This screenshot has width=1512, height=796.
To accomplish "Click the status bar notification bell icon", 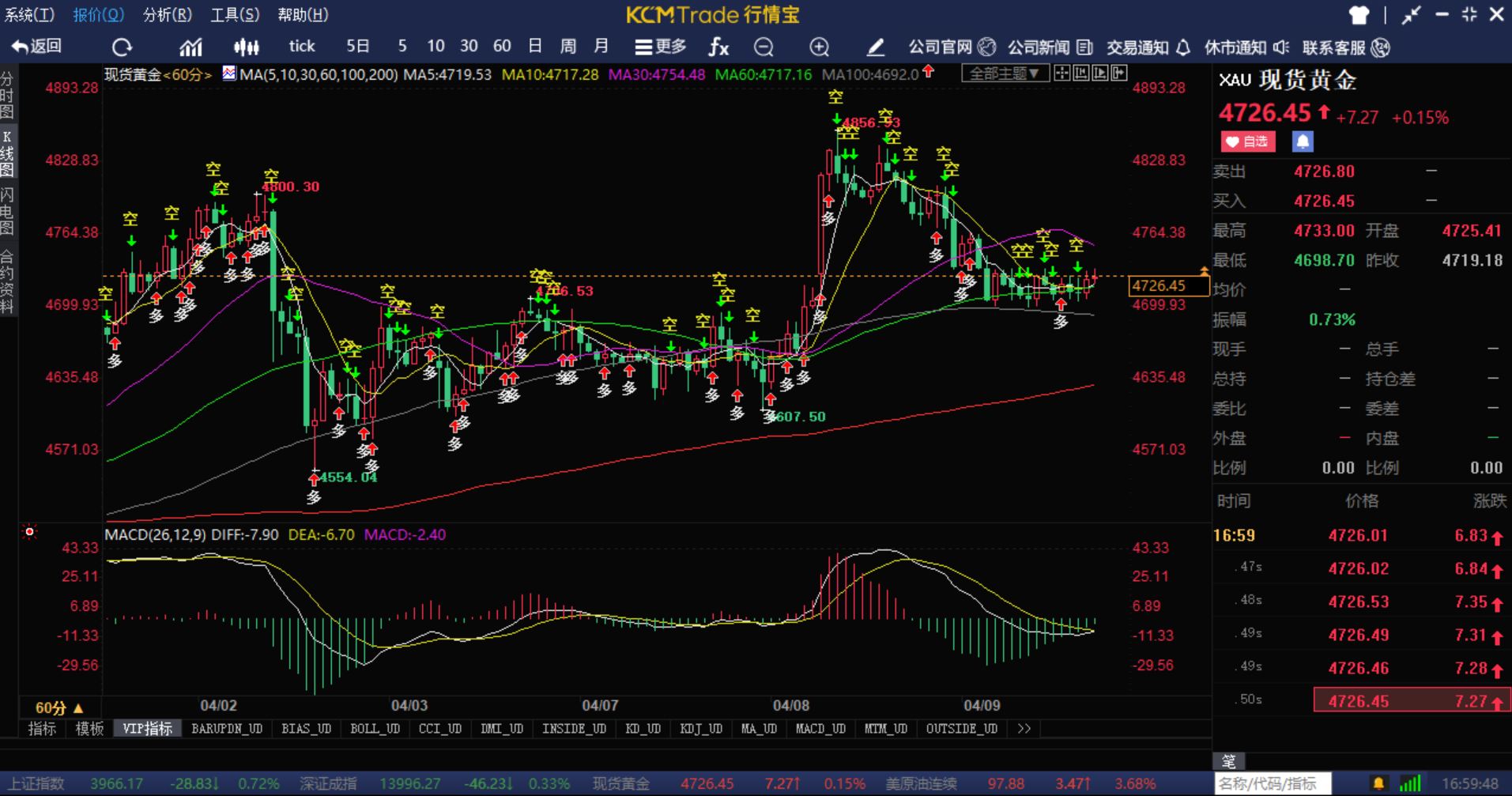I will (x=1378, y=784).
